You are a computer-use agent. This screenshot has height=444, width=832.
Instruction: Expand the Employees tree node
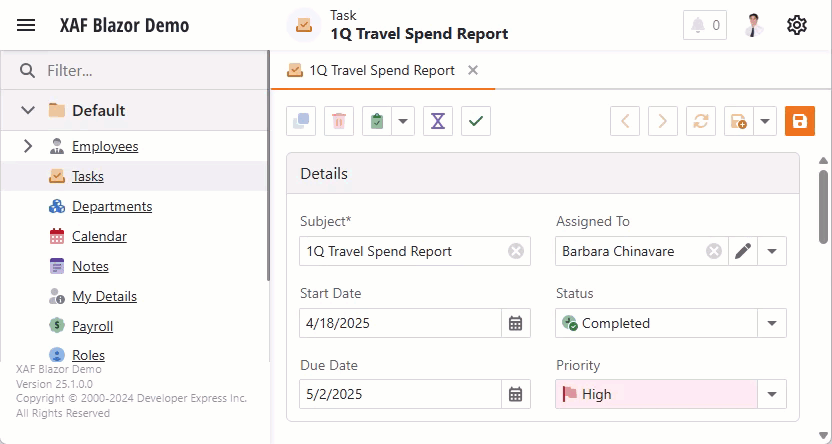click(x=28, y=146)
